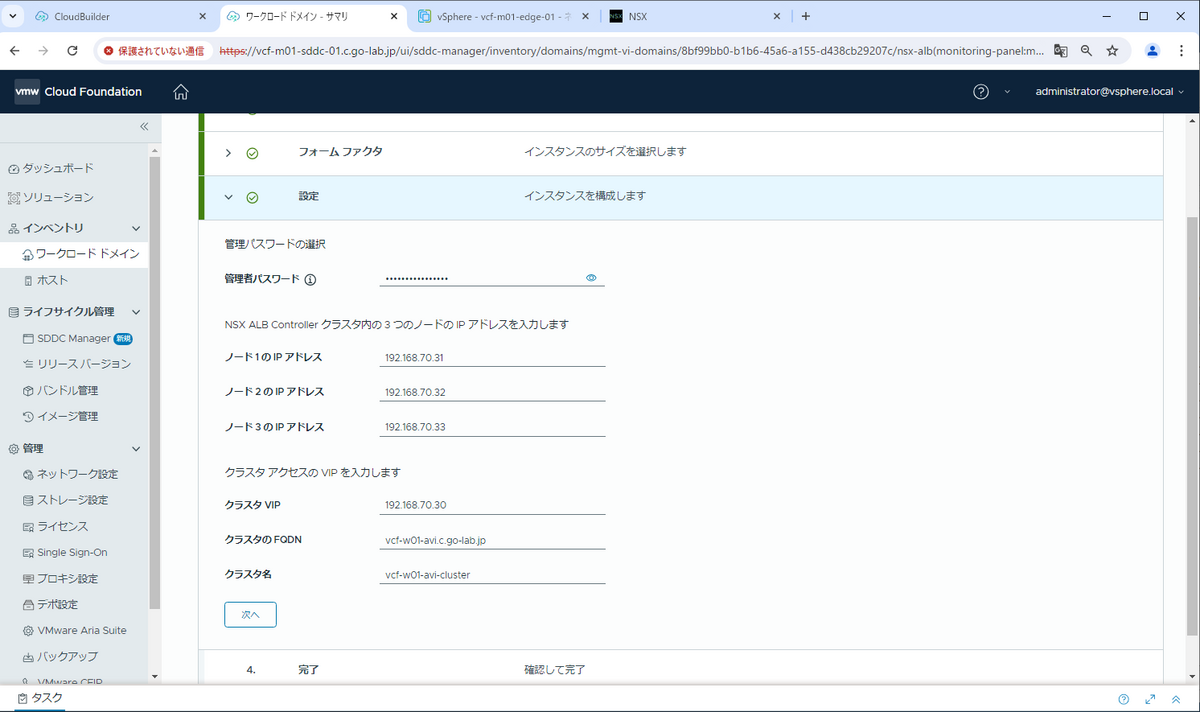Screen dimensions: 1200x712
Task: Click the 管理者パスワード info icon
Action: [x=310, y=280]
